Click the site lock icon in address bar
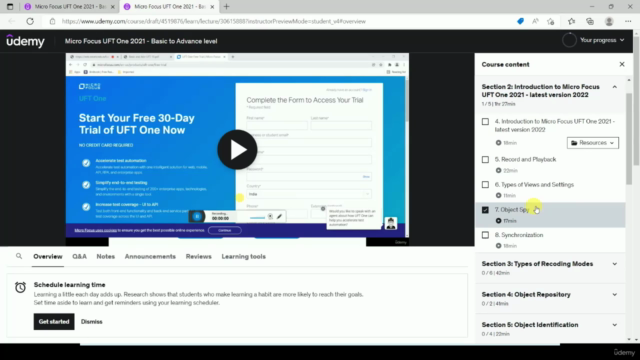640x360 pixels. (52, 21)
